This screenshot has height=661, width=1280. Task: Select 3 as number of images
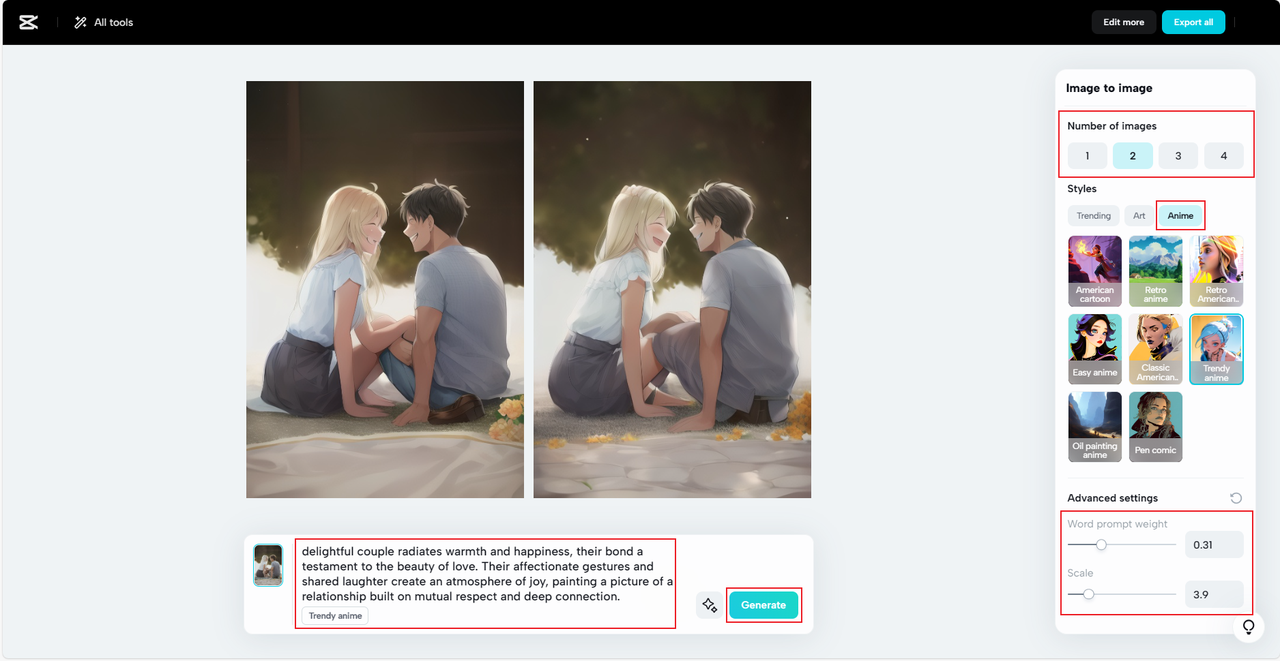coord(1178,156)
